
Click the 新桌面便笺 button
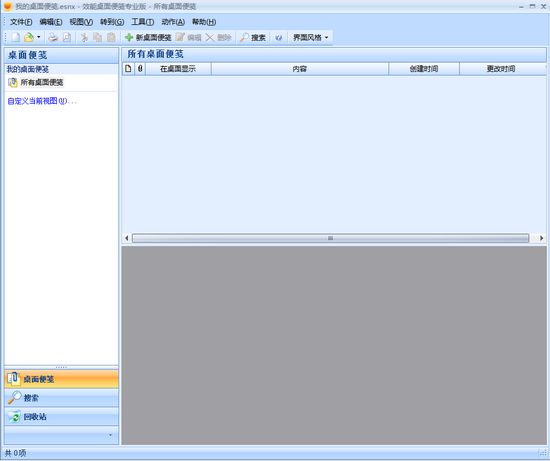tap(148, 38)
